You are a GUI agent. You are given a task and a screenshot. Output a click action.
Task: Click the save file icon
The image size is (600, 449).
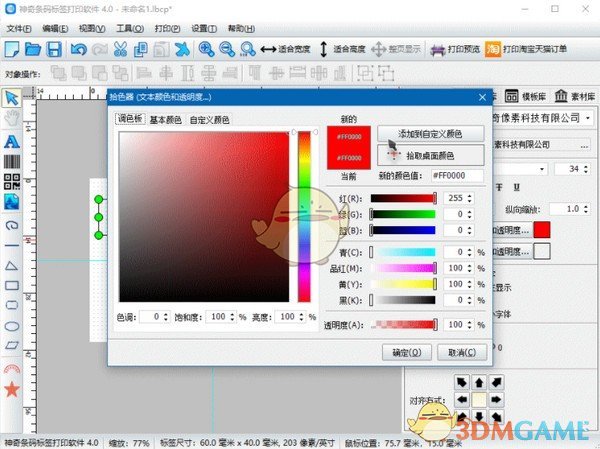(54, 49)
